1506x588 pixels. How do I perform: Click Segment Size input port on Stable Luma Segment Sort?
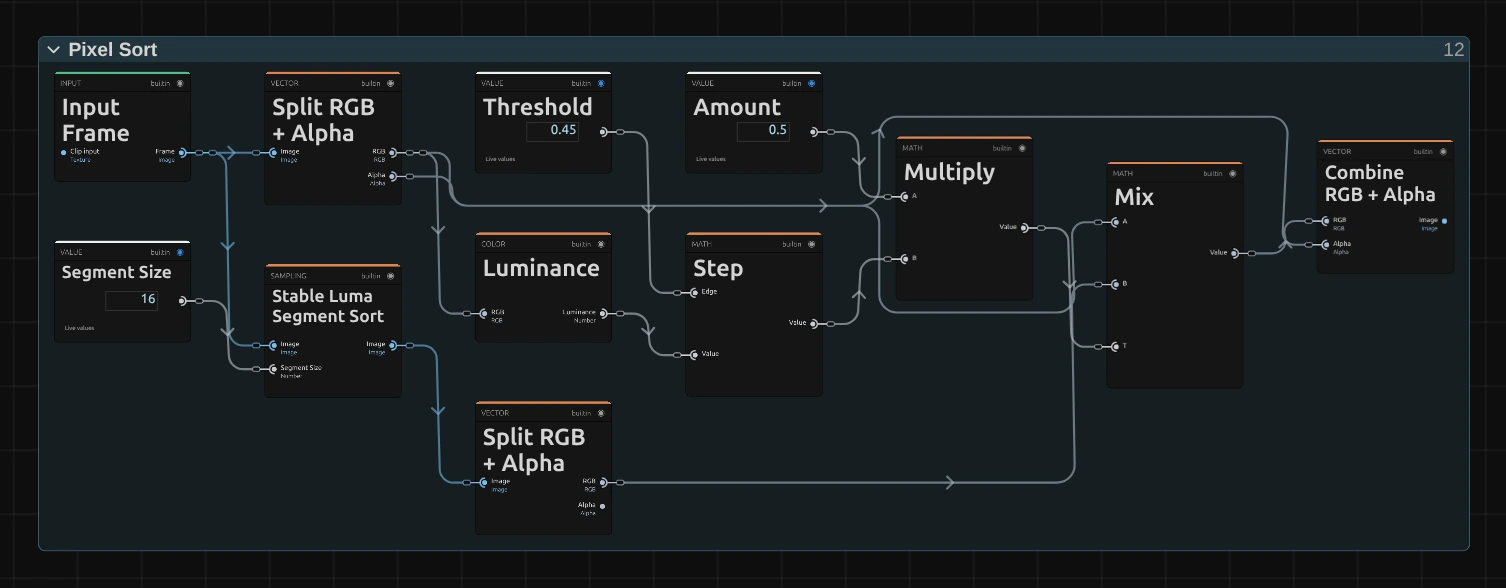click(x=273, y=369)
